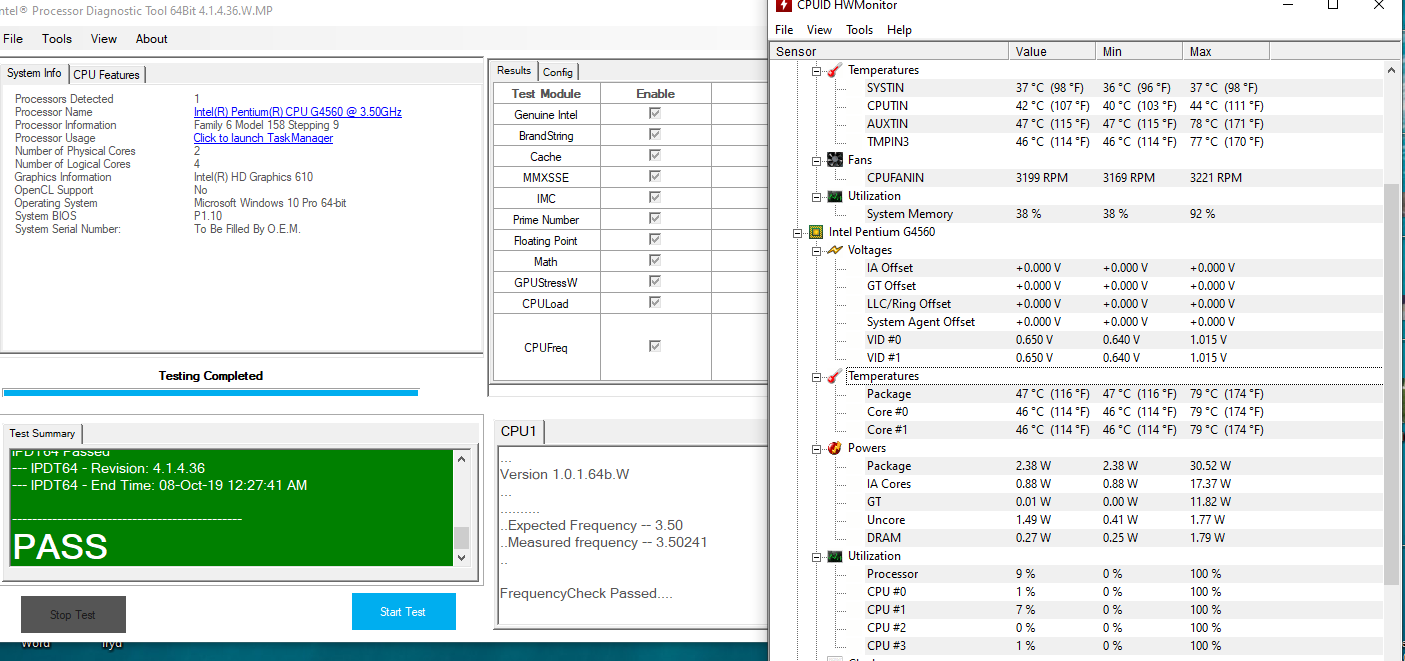
Task: Toggle the MMXSSE test checkbox
Action: tap(655, 177)
